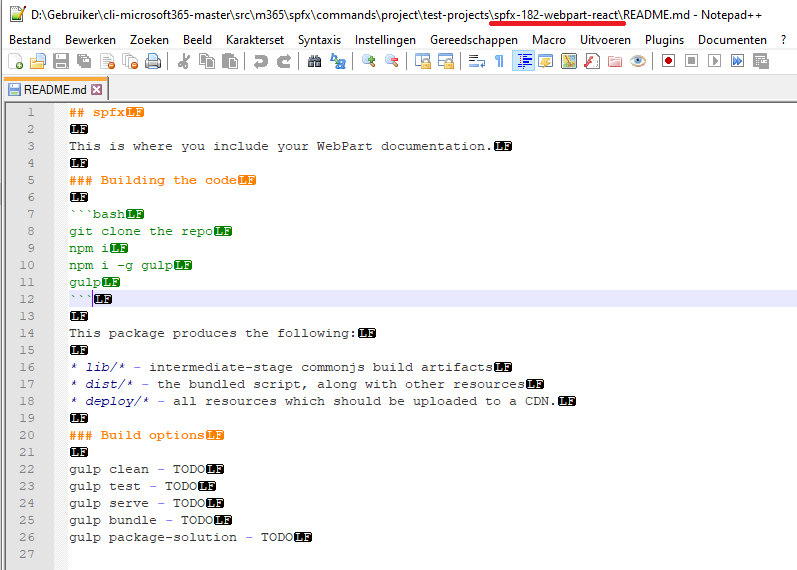Zoom out of the editor text
This screenshot has height=570, width=797.
392,62
